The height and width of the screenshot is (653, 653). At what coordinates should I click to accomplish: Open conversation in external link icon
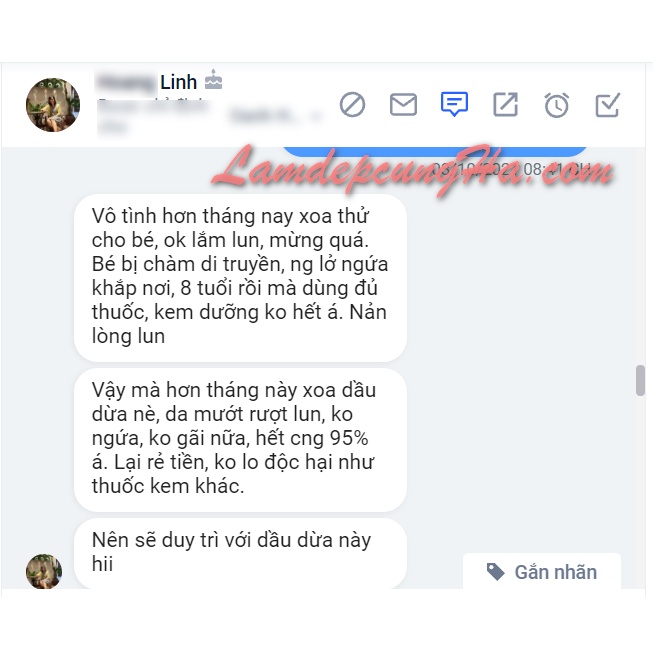point(506,104)
